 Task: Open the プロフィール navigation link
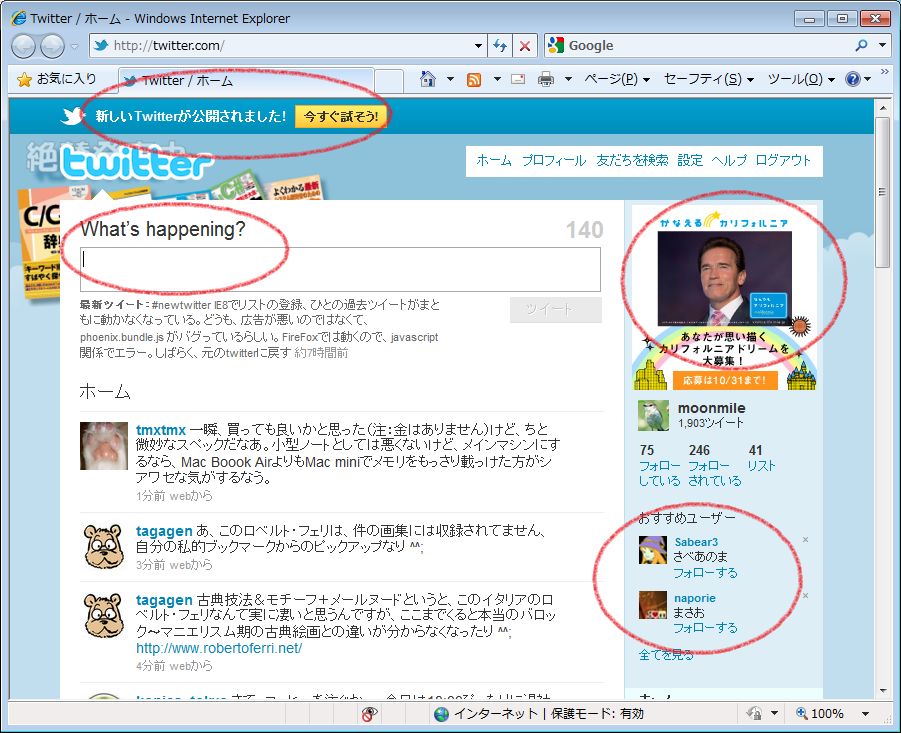(x=553, y=160)
